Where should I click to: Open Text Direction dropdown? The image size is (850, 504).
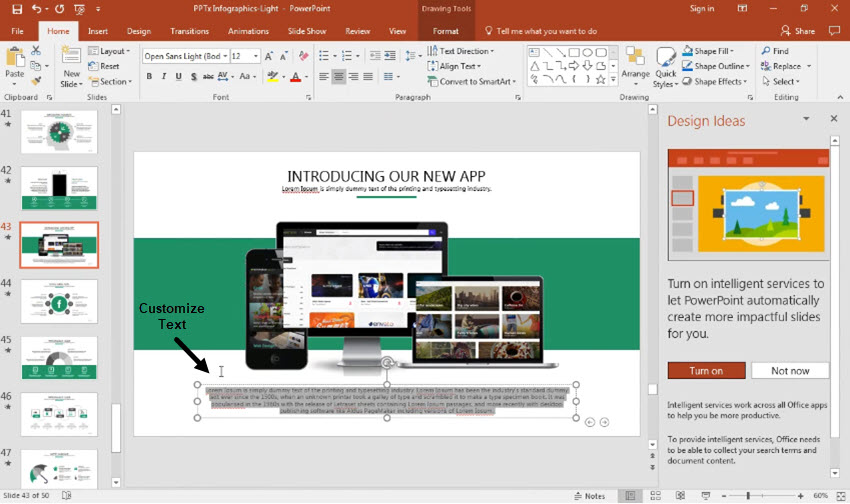461,51
